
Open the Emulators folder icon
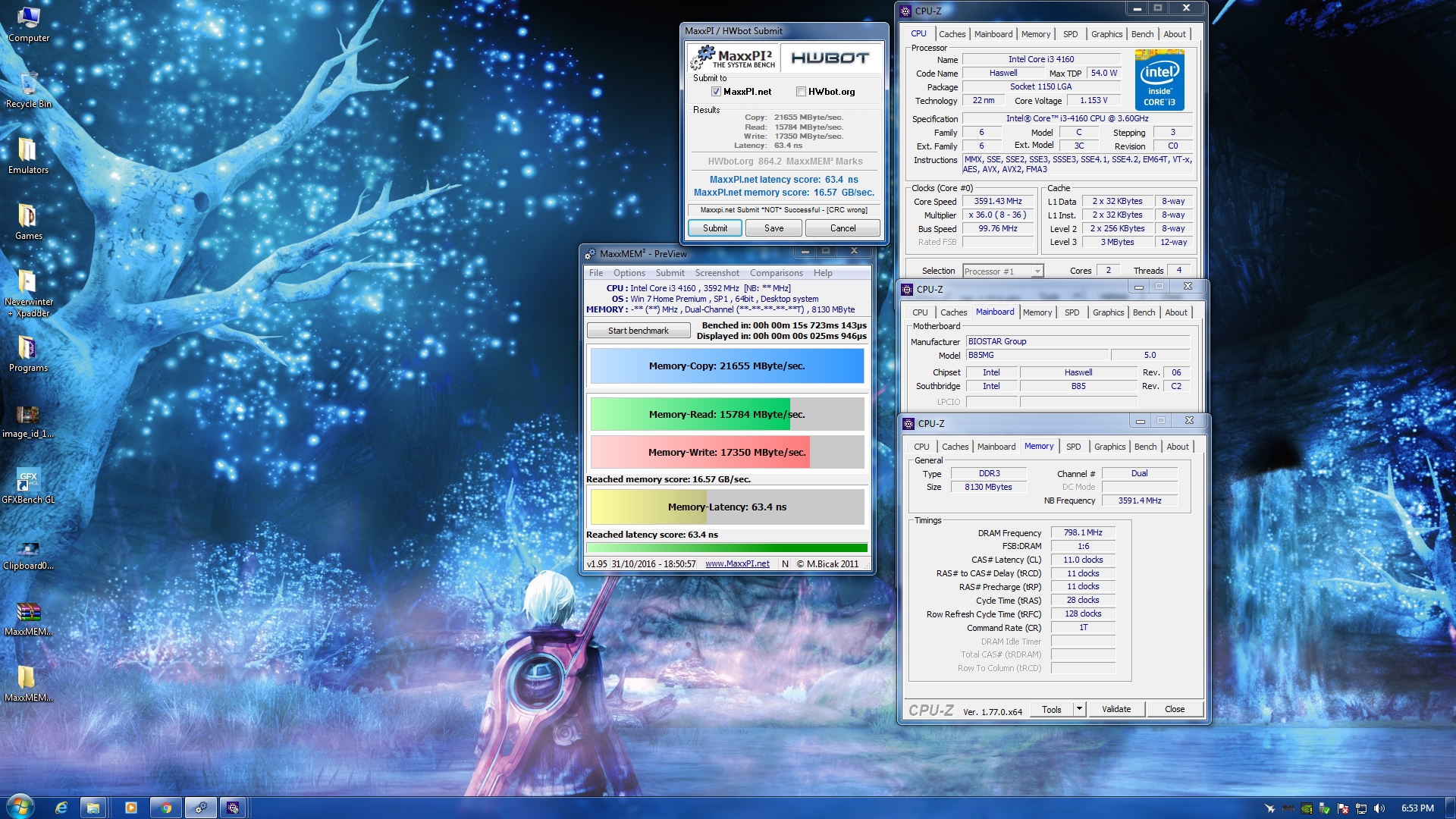coord(28,156)
